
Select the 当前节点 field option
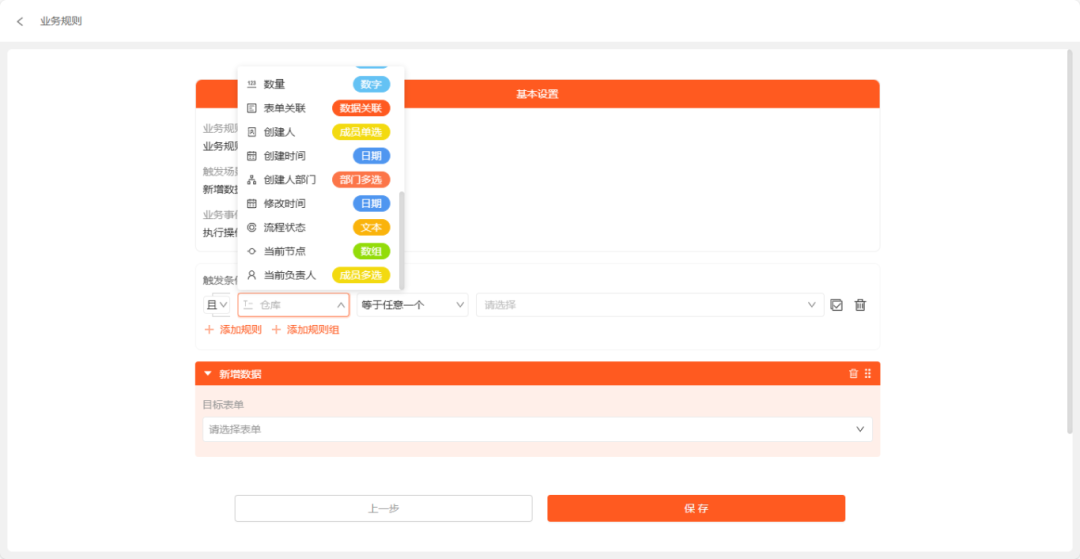click(320, 251)
